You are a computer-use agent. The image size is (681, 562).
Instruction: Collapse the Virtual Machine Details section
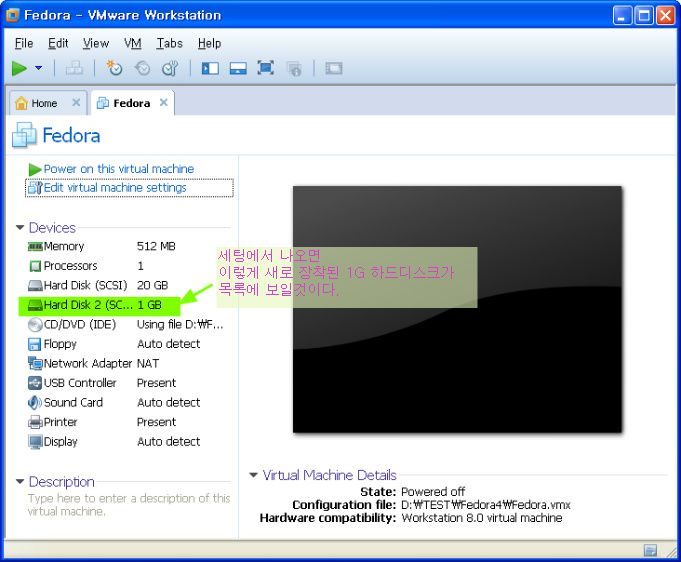pos(253,475)
